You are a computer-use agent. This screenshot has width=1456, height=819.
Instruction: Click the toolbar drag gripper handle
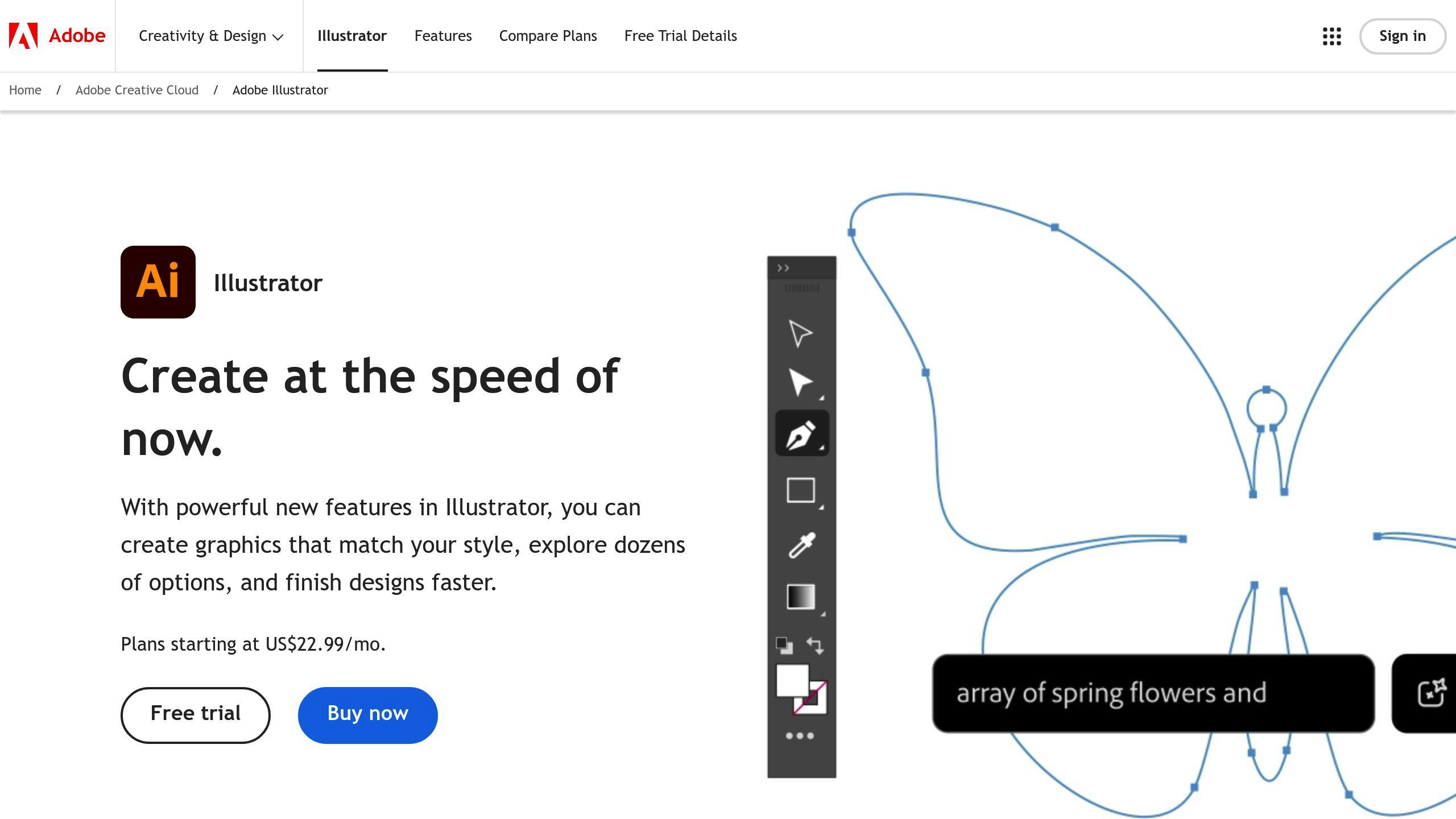[802, 288]
